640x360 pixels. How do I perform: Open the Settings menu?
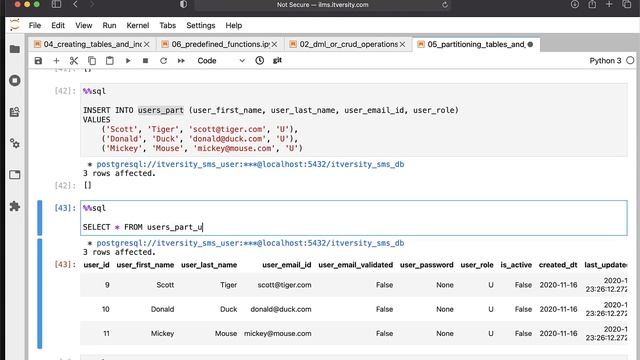200,25
